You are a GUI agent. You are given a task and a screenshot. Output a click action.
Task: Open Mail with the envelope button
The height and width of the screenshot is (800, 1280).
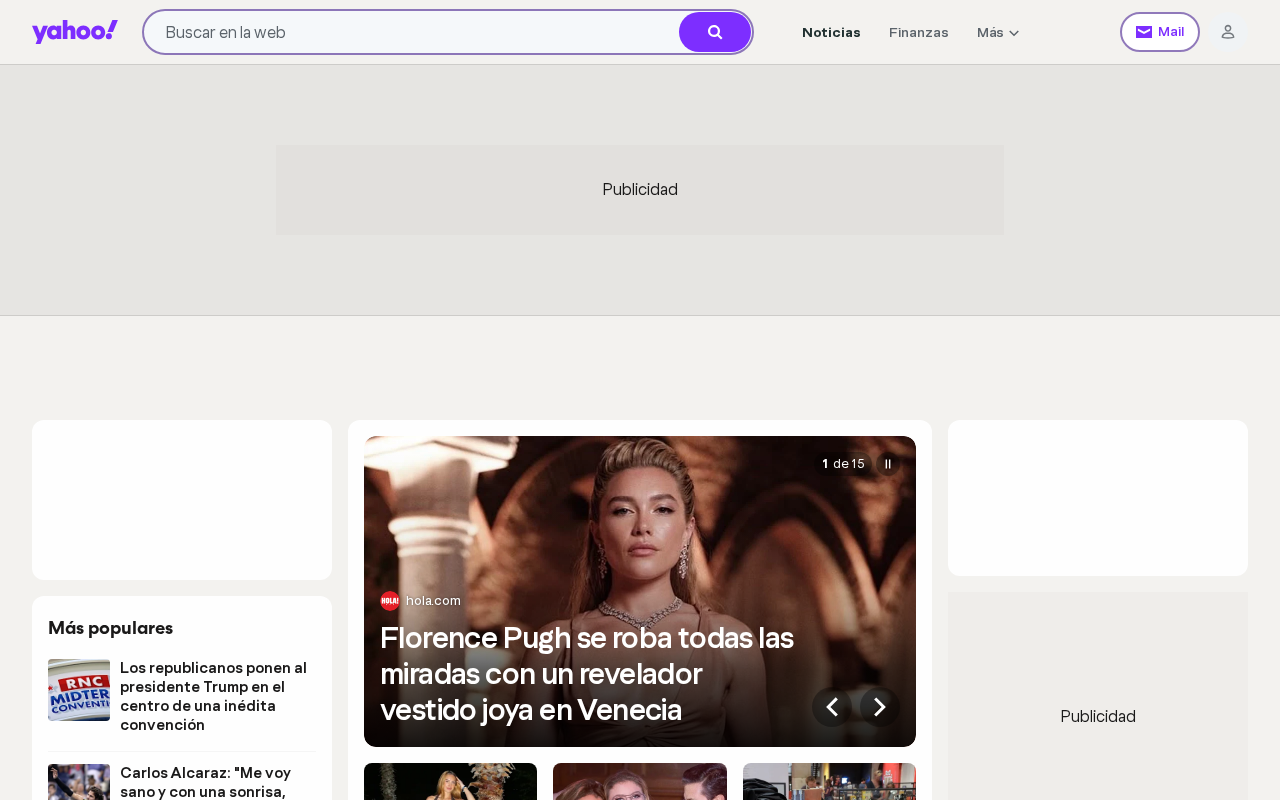[x=1160, y=32]
